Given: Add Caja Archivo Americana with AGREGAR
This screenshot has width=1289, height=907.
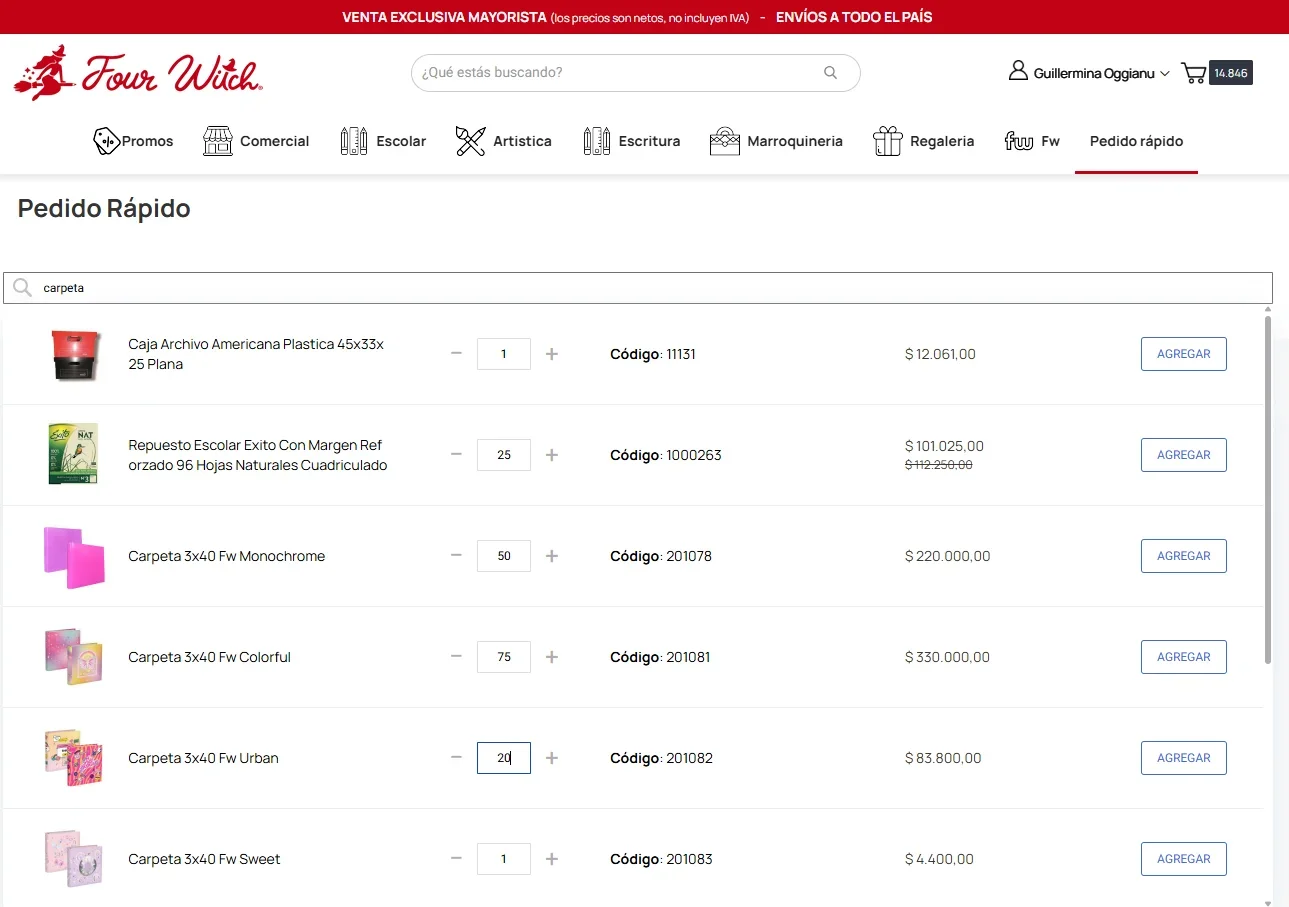Looking at the screenshot, I should pyautogui.click(x=1184, y=354).
